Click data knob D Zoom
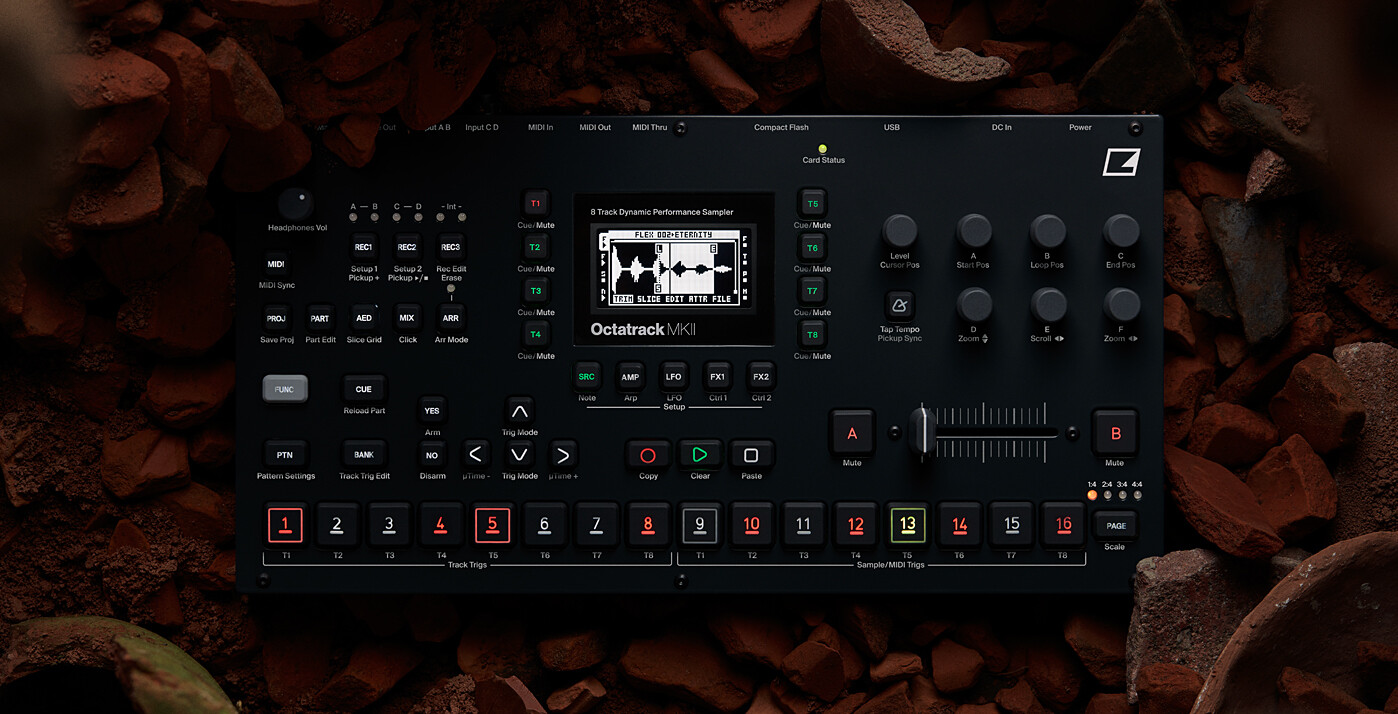This screenshot has height=714, width=1398. 973,305
